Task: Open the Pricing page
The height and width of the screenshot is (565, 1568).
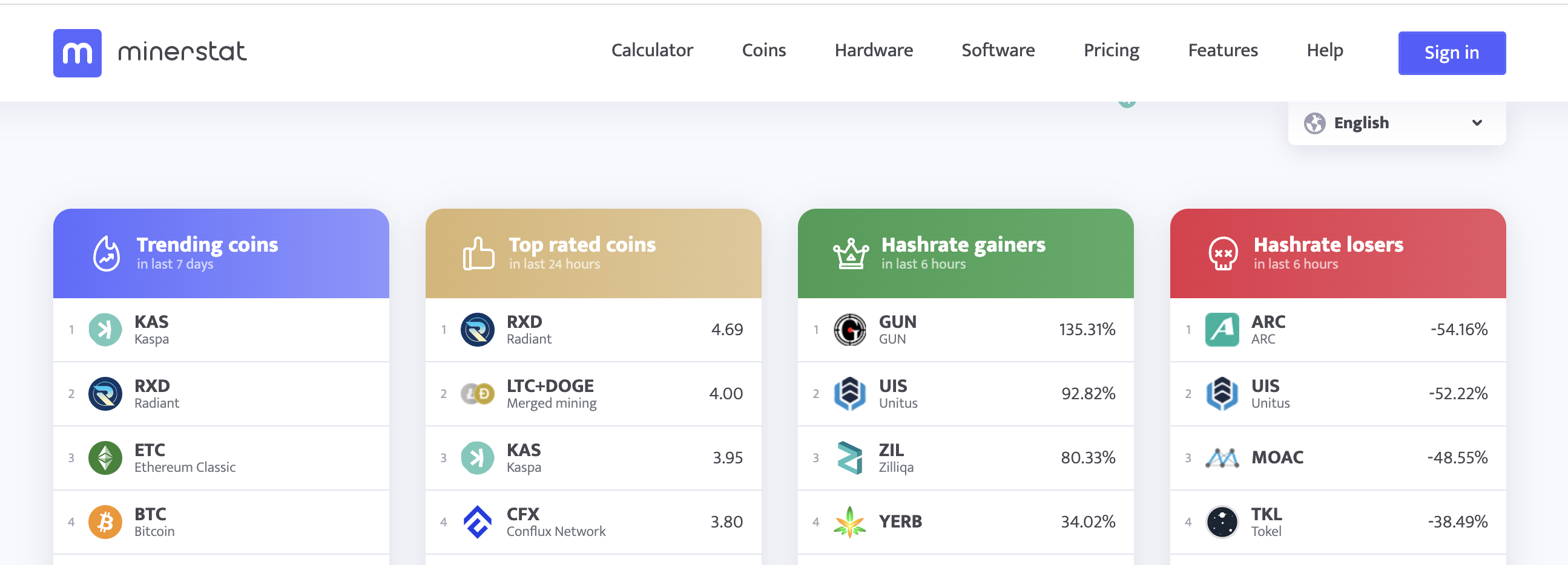Action: coord(1111,50)
